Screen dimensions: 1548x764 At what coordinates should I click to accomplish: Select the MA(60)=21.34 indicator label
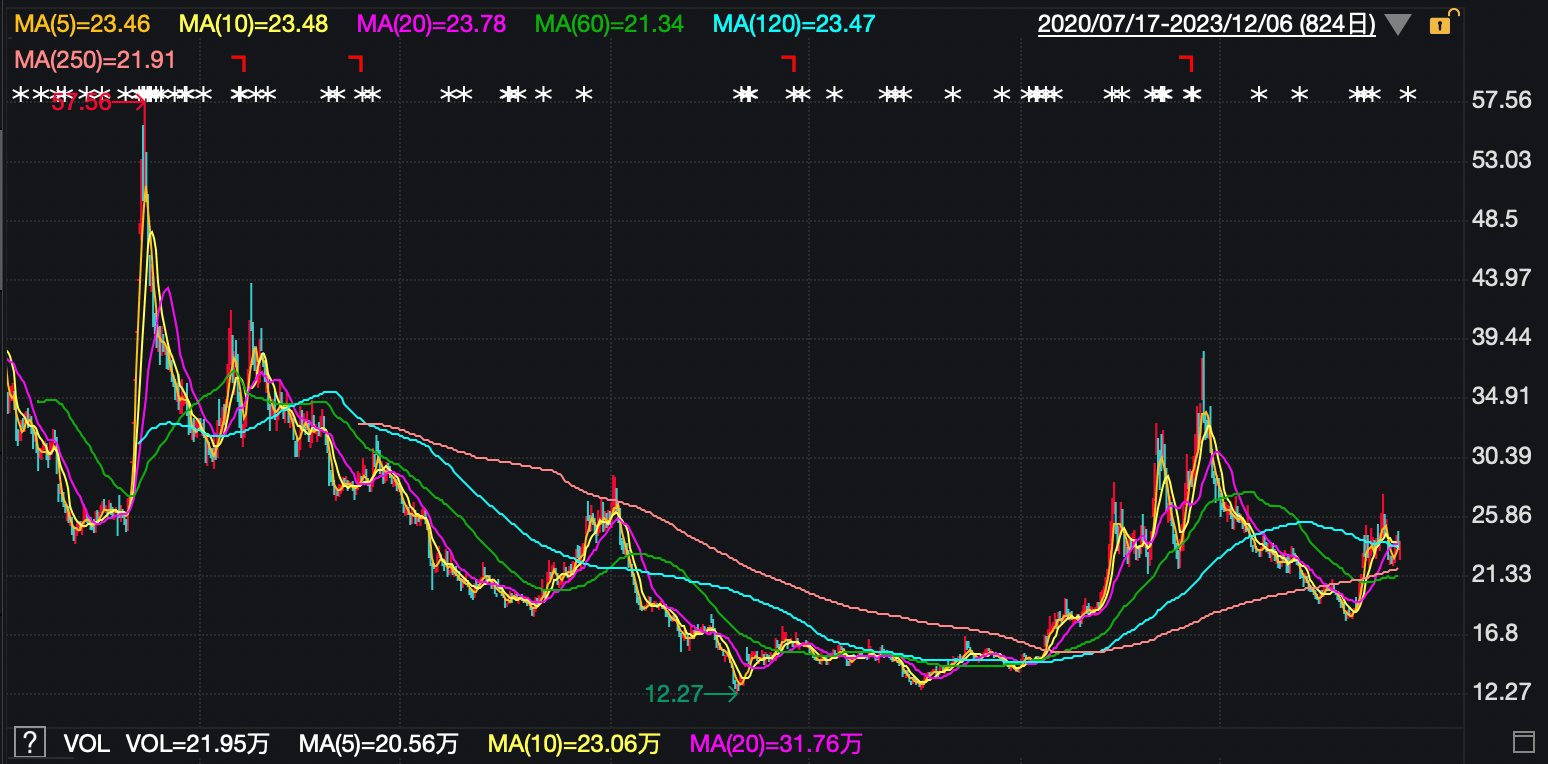coord(610,24)
